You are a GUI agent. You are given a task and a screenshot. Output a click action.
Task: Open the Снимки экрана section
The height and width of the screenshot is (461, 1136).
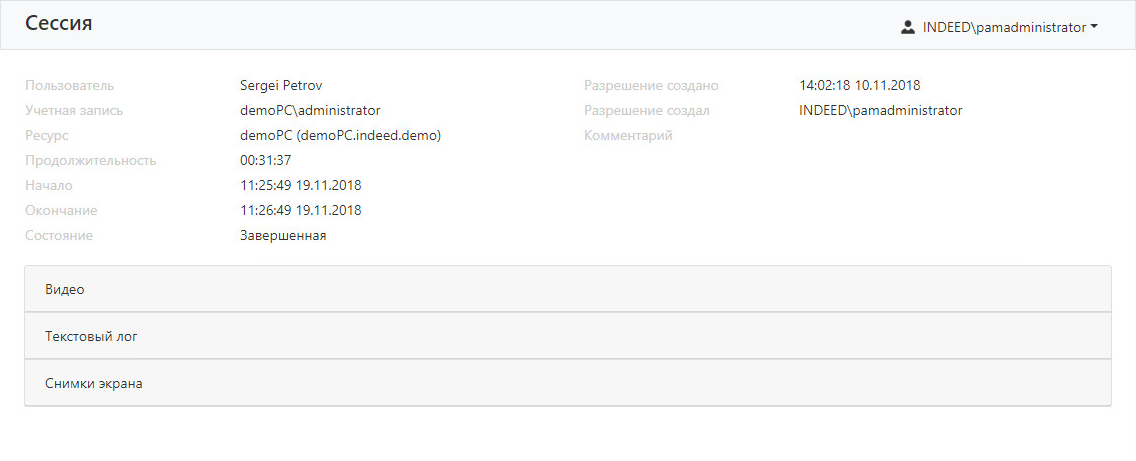click(93, 383)
